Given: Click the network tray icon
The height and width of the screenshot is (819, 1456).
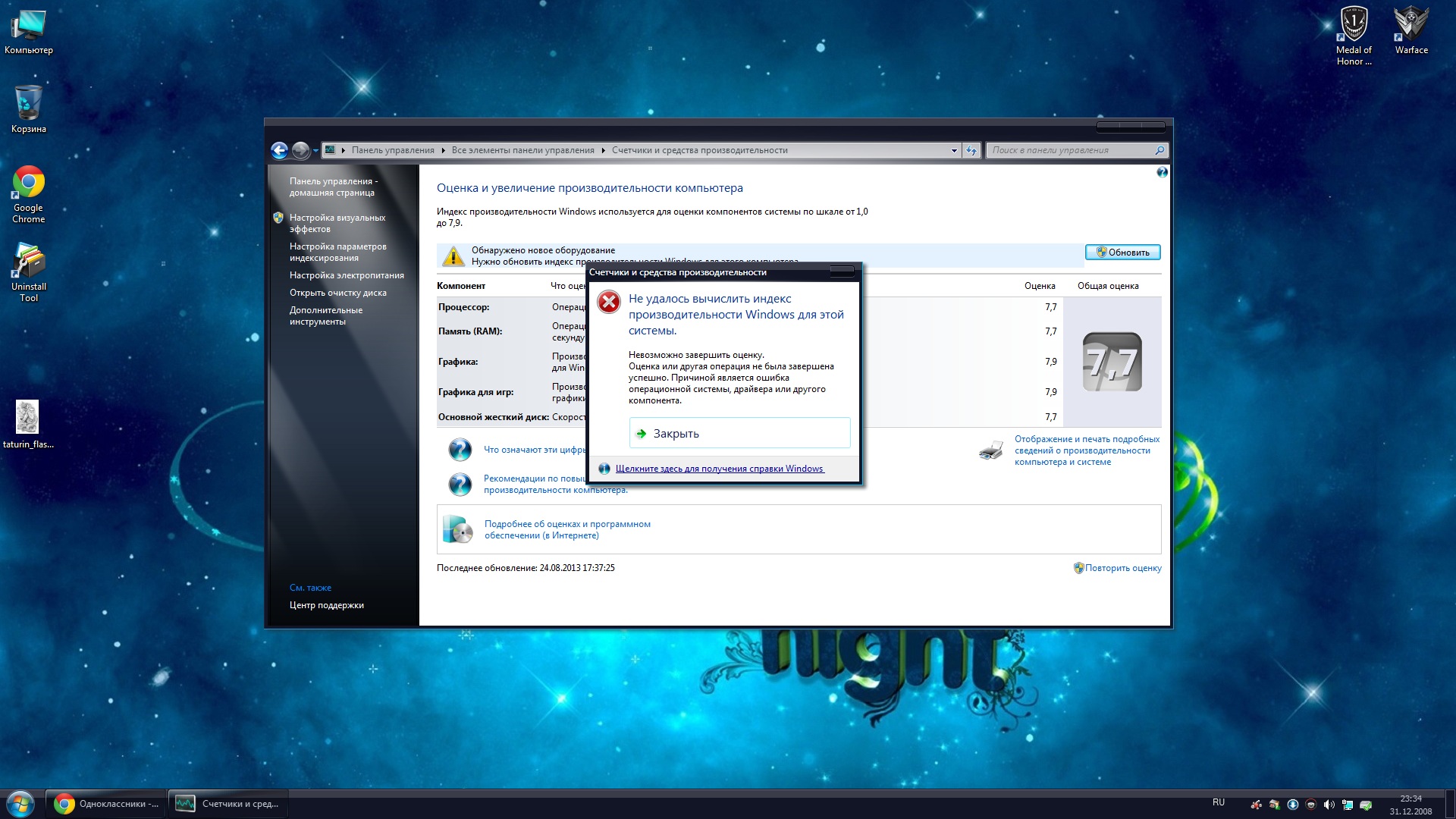Looking at the screenshot, I should point(1348,805).
